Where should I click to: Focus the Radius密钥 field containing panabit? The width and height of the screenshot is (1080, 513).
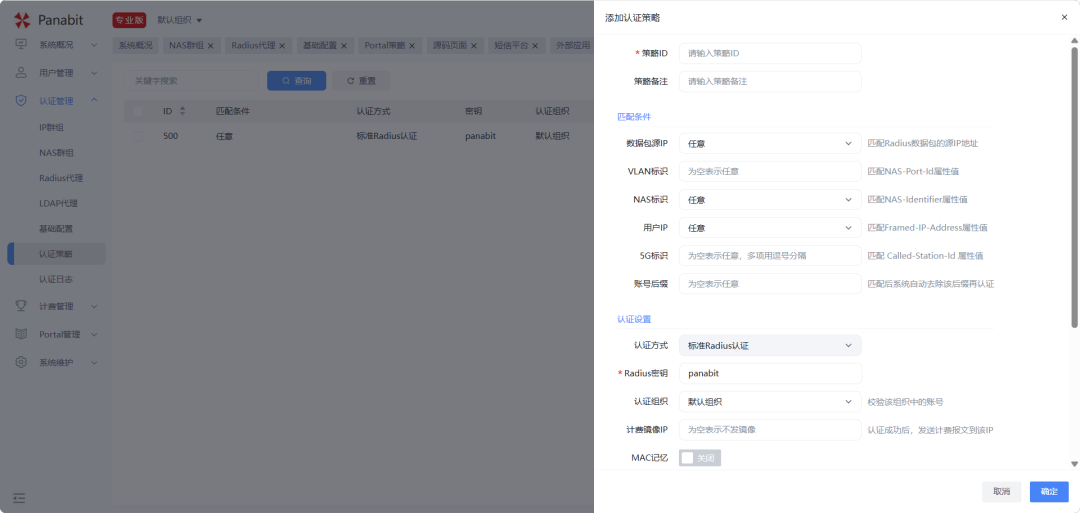pos(770,374)
